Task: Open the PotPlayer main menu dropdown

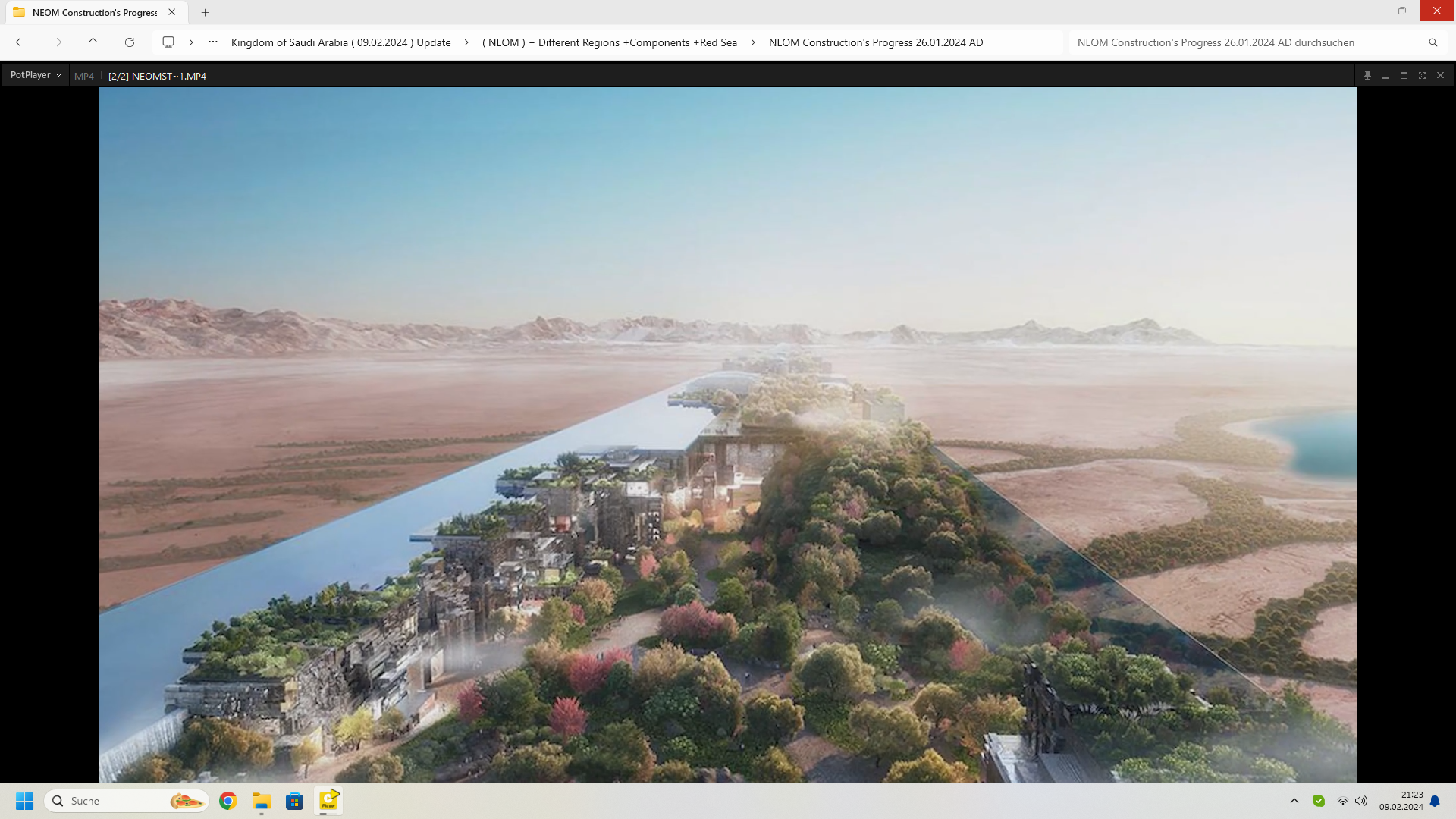Action: (x=36, y=75)
